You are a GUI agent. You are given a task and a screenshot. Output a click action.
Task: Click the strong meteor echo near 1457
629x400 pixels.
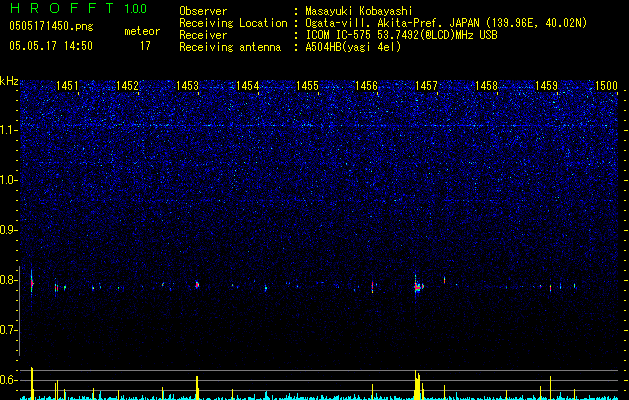418,287
